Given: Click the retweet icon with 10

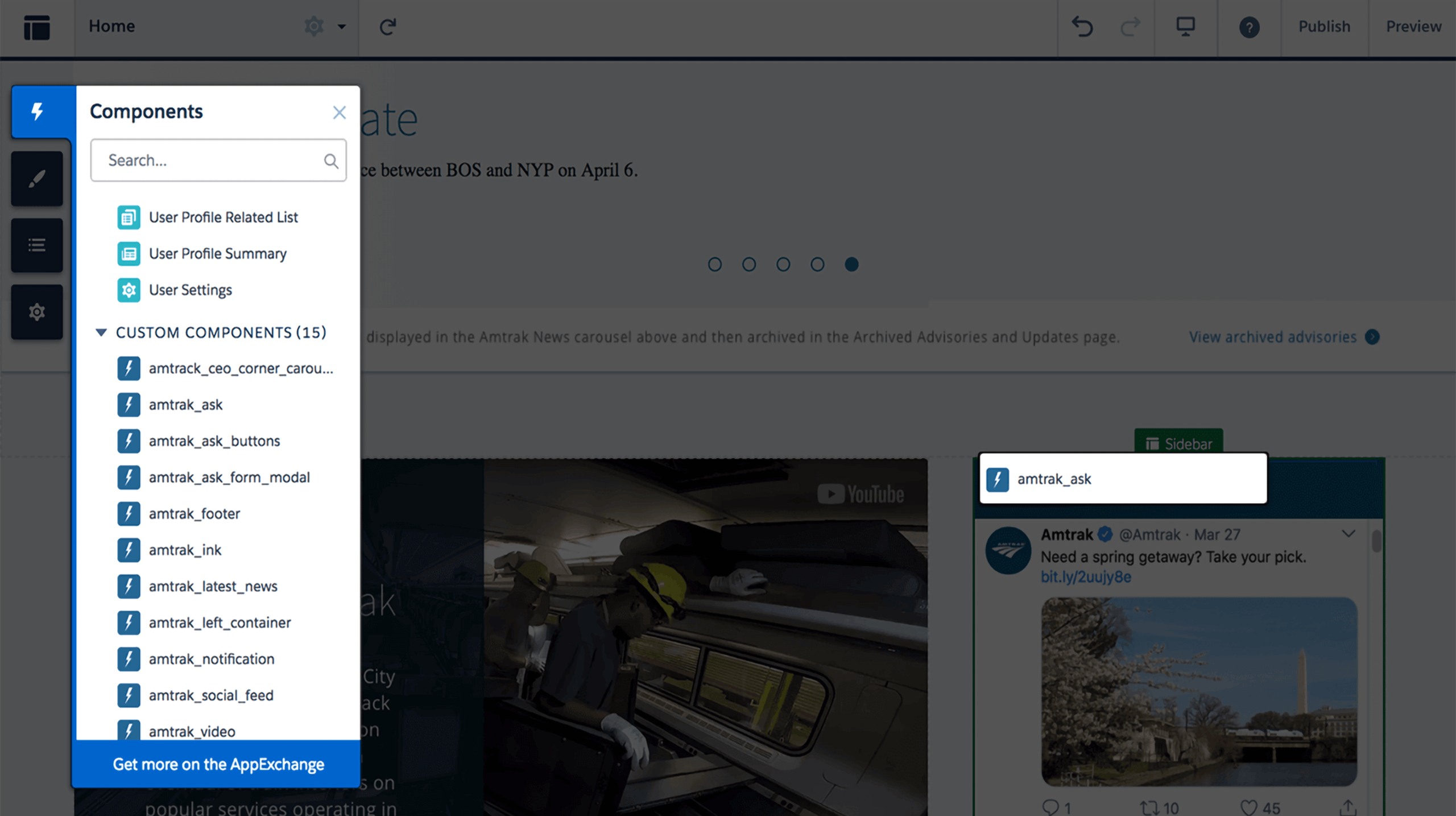Looking at the screenshot, I should [x=1149, y=807].
